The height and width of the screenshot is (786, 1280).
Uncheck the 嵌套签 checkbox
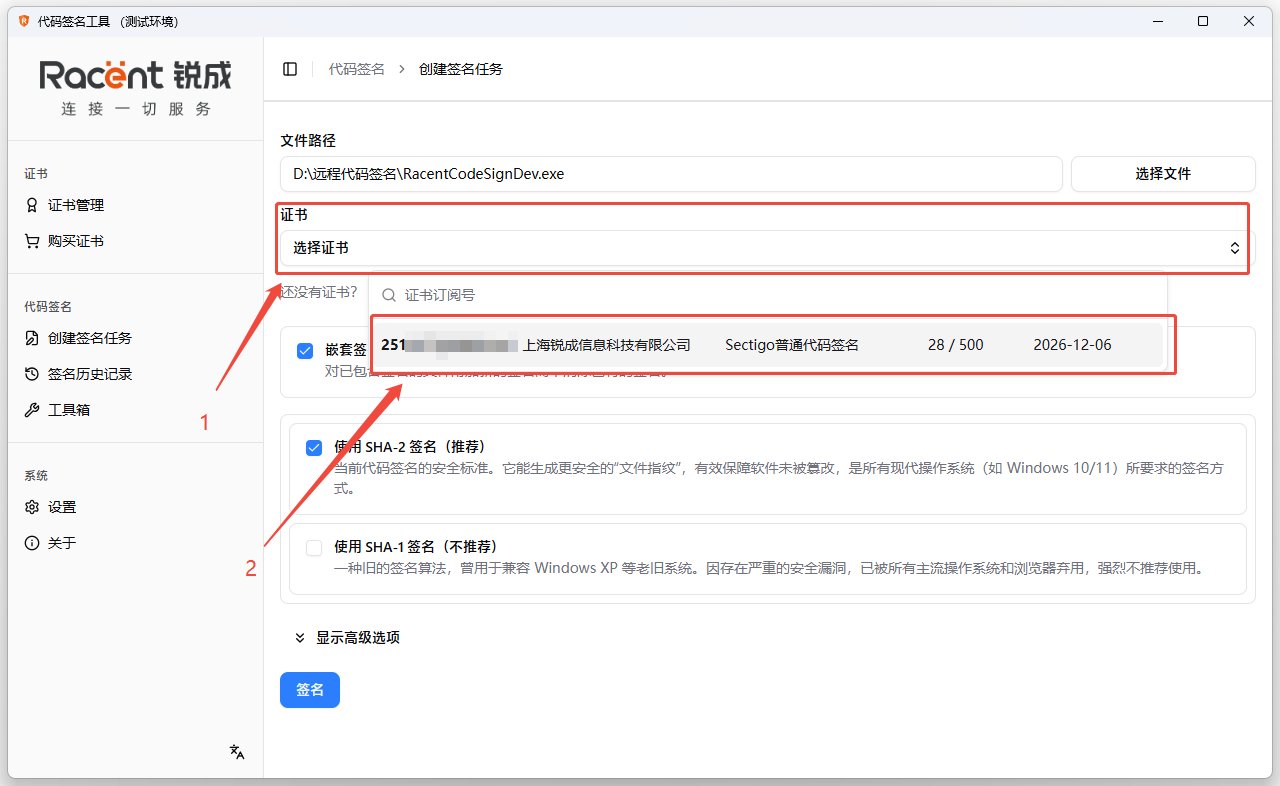click(305, 350)
